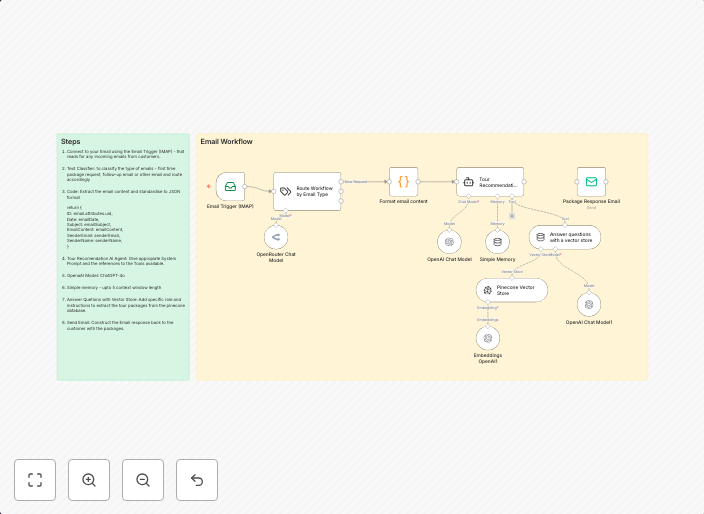
Task: Open the OpenAI Chat Model node
Action: (x=449, y=242)
